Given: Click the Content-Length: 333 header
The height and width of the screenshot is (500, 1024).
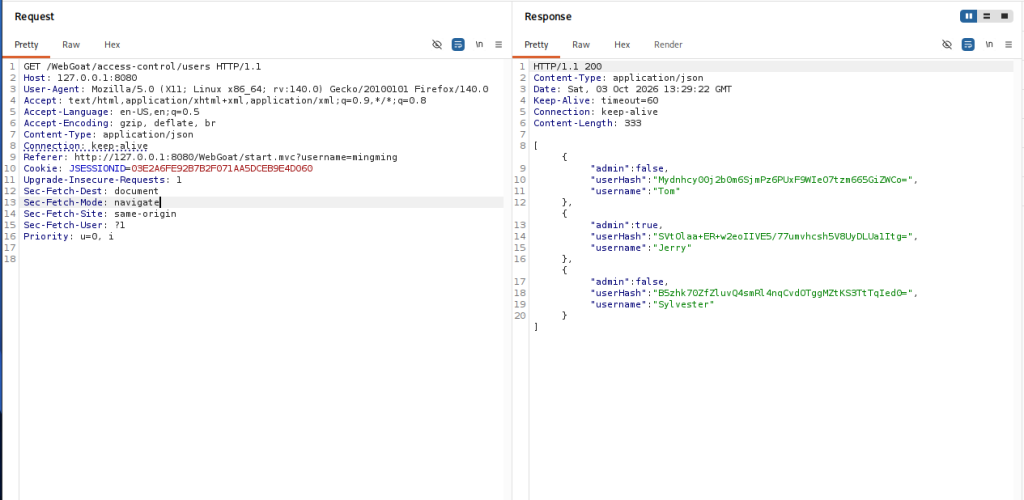Looking at the screenshot, I should [587, 123].
